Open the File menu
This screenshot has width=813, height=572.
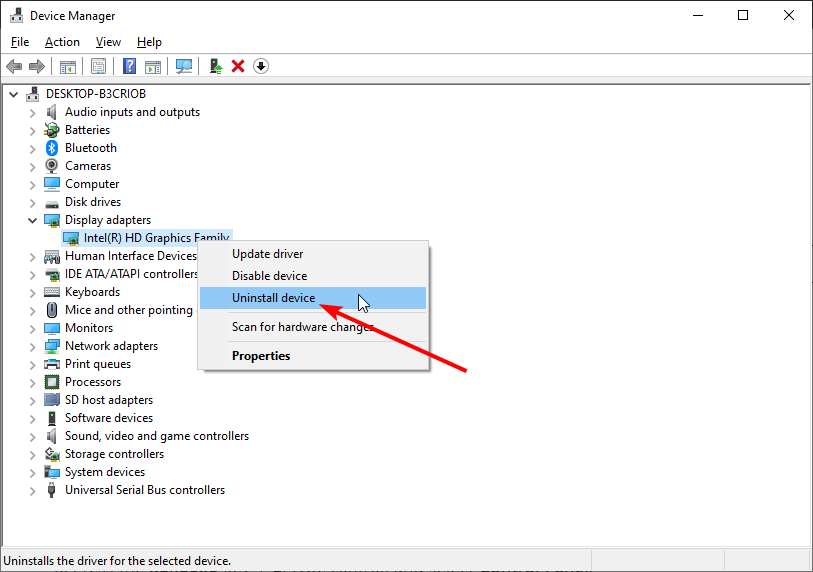coord(20,42)
